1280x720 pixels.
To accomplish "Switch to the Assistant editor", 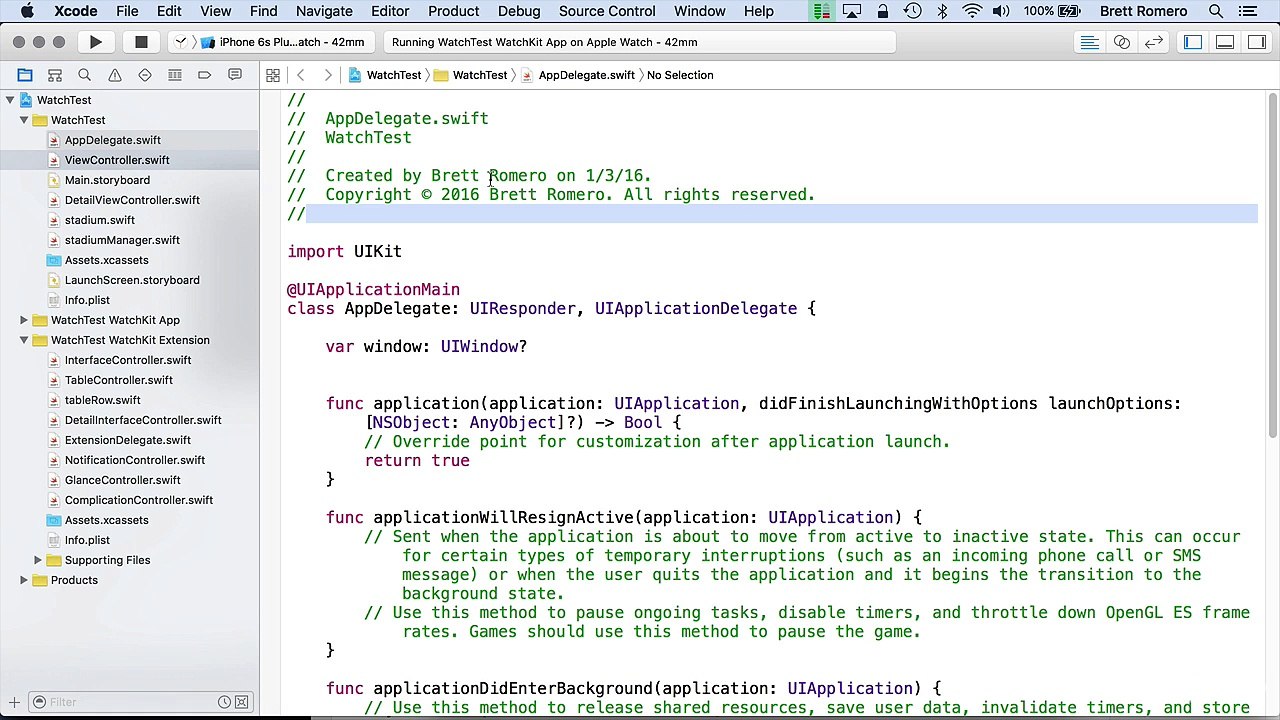I will 1122,42.
